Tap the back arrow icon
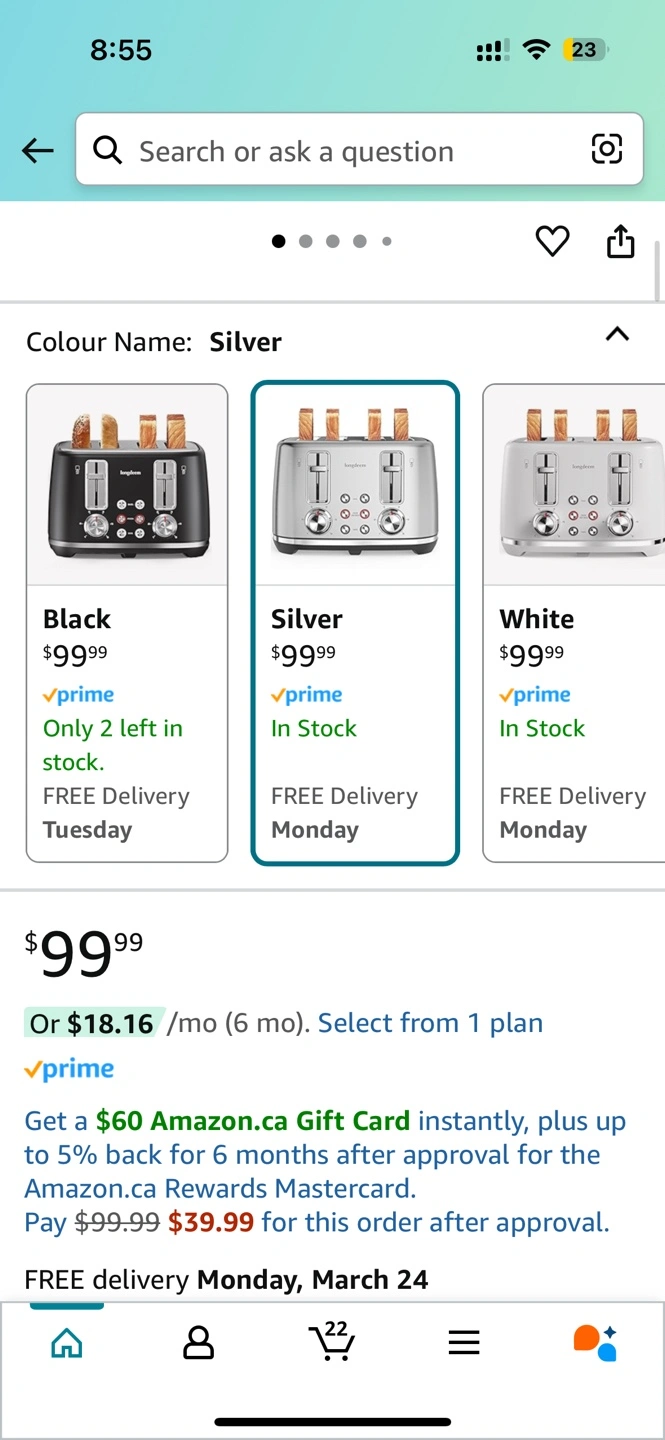This screenshot has height=1440, width=665. 38,151
